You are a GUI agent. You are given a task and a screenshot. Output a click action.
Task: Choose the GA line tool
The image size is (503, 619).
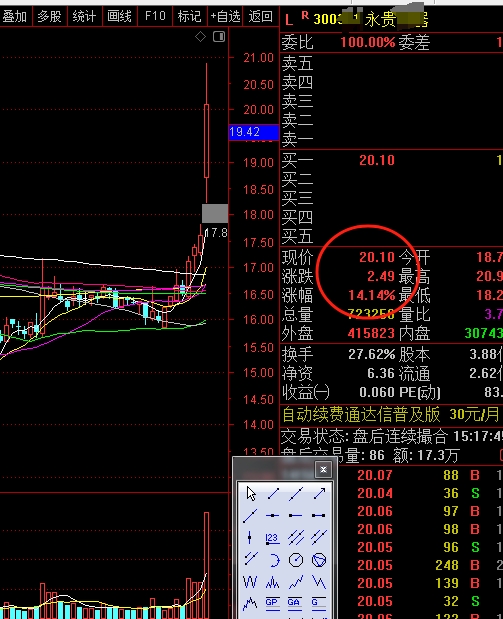(294, 603)
